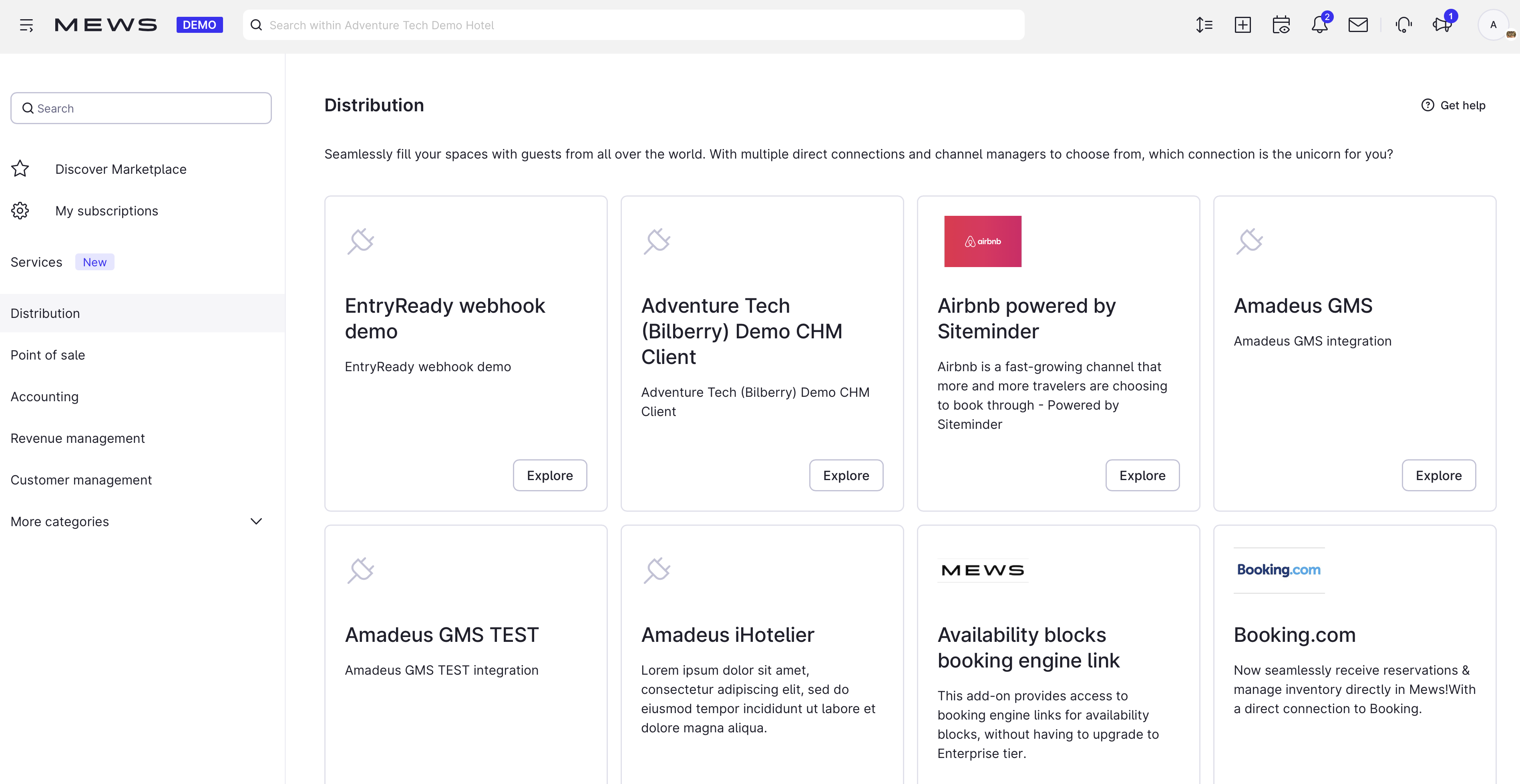Viewport: 1520px width, 784px height.
Task: Open the mail envelope icon
Action: [x=1358, y=25]
